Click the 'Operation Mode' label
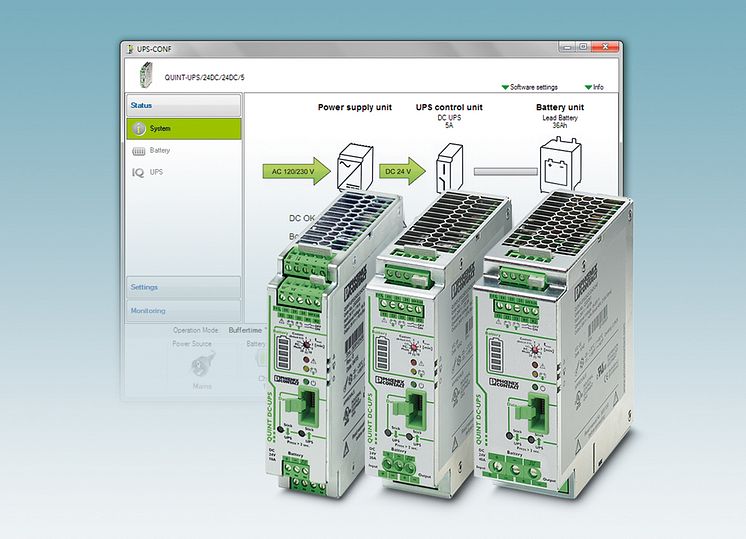Screen dimensions: 746x539 (196, 330)
